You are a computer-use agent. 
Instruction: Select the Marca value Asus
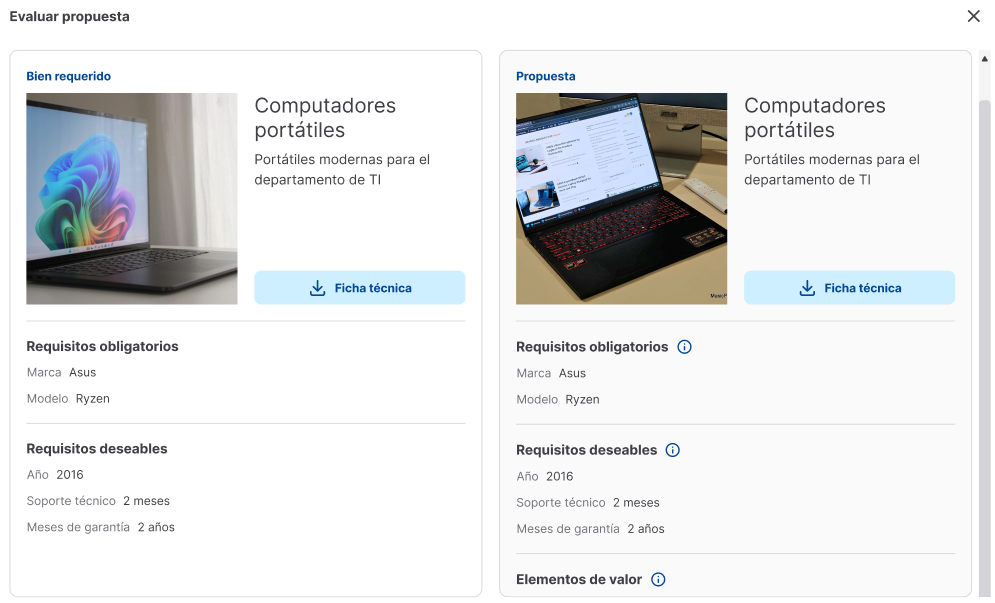[x=82, y=372]
